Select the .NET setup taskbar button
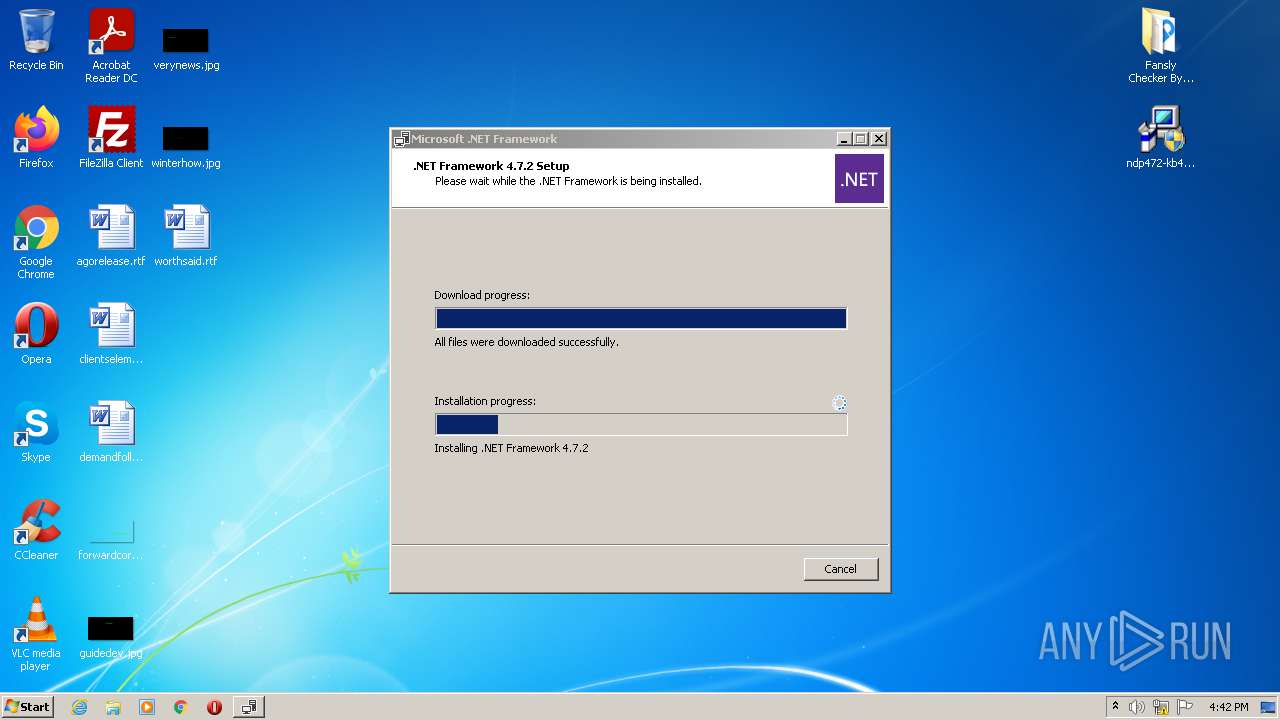The image size is (1280, 720). [248, 707]
